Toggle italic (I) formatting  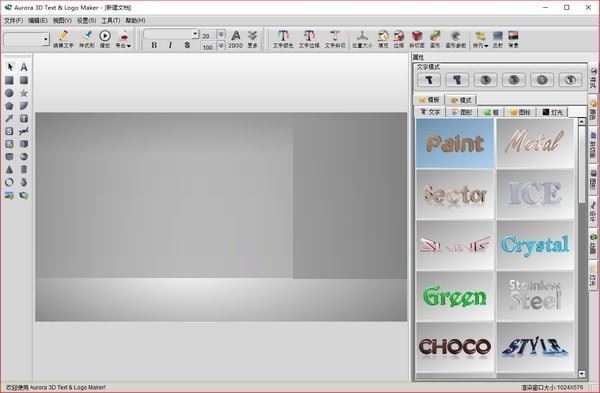point(170,45)
